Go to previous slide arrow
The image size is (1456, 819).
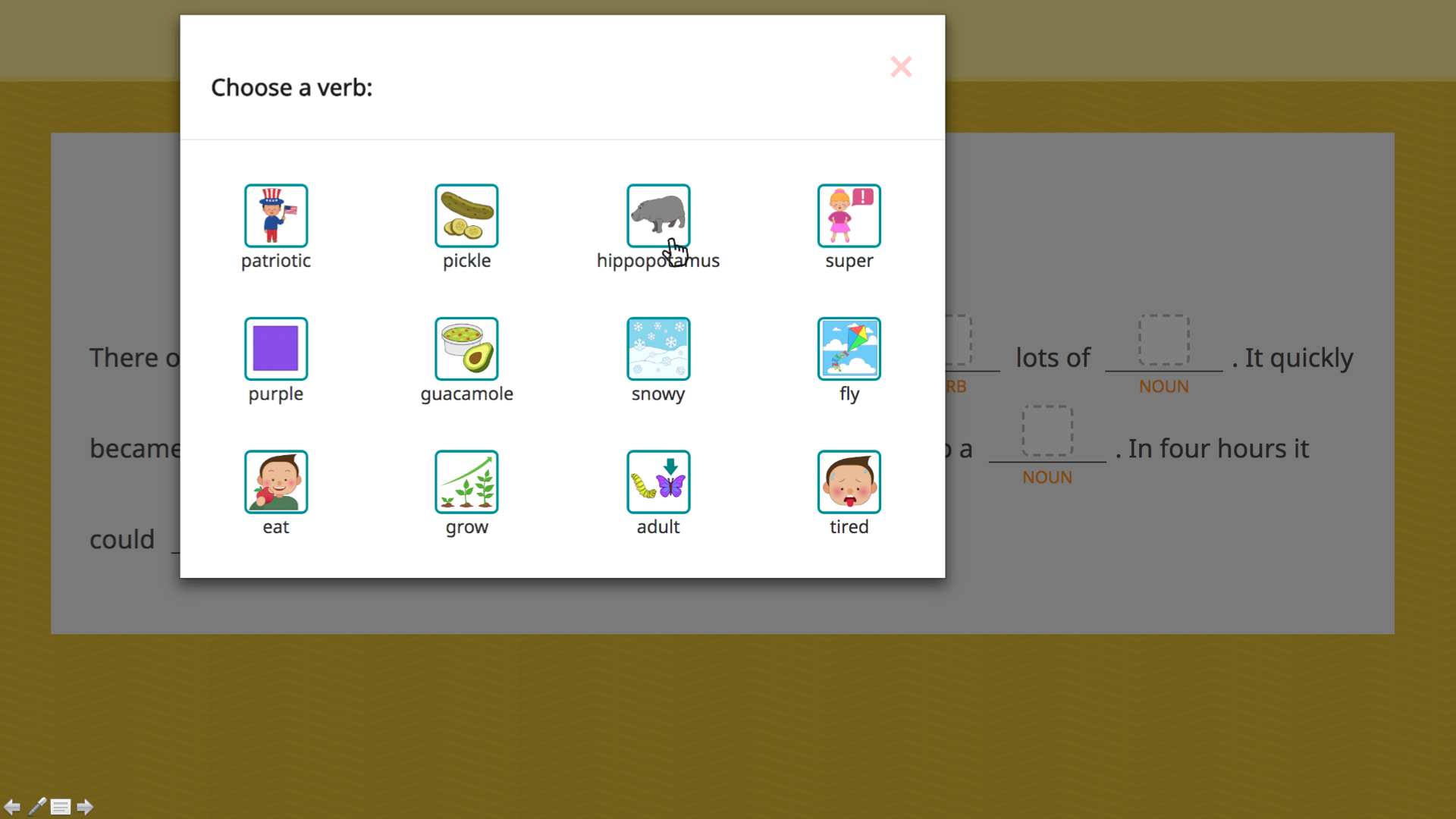12,807
